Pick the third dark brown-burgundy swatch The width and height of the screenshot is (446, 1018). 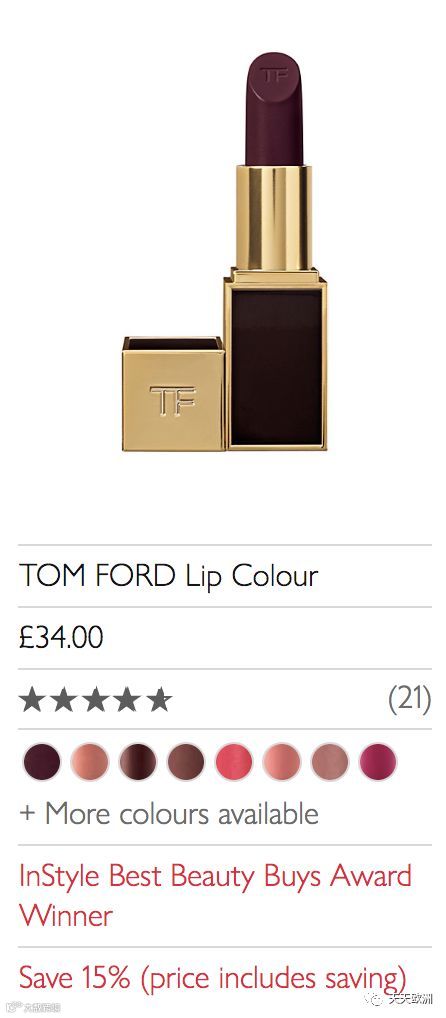tap(138, 762)
